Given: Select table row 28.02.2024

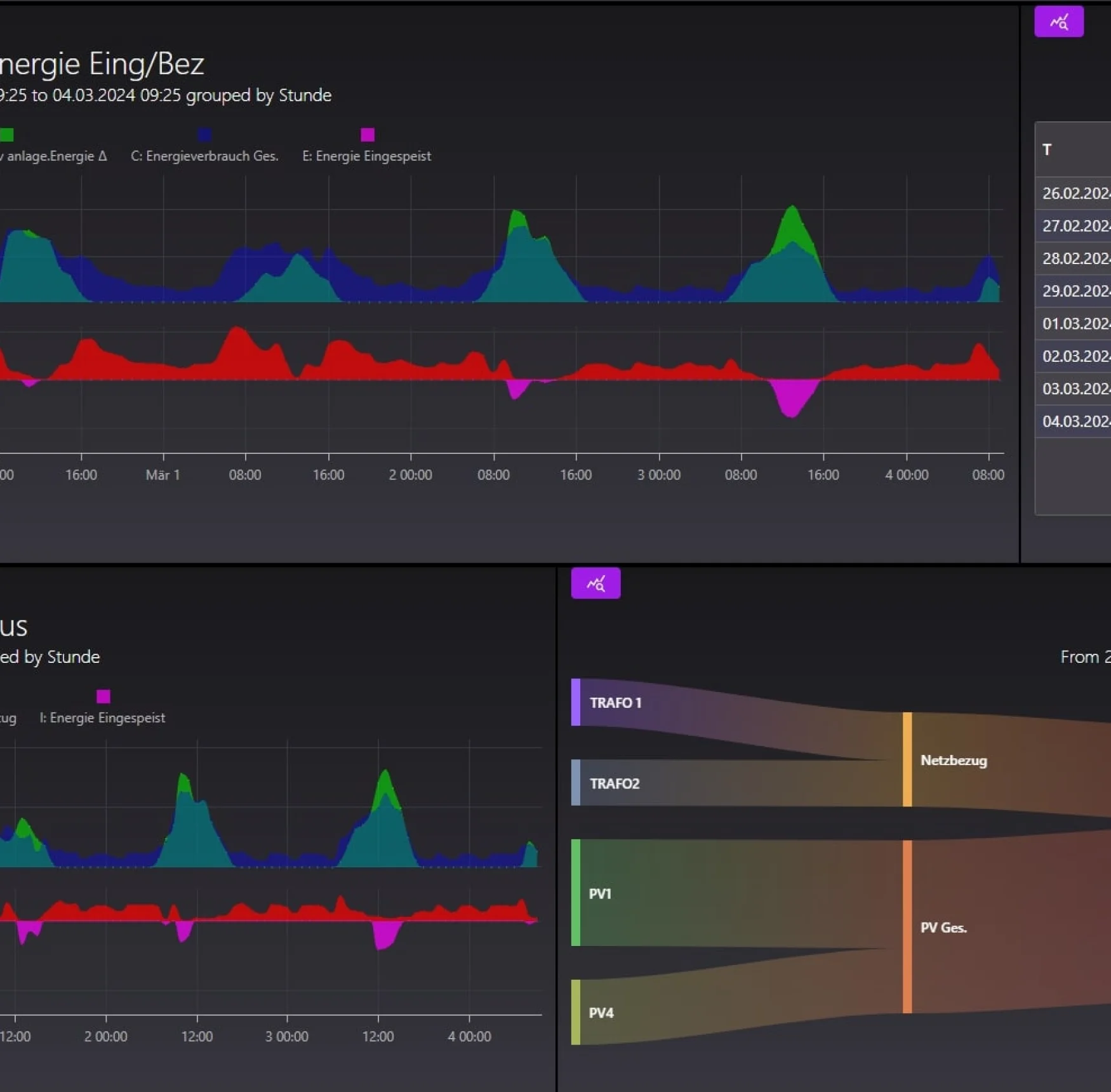Looking at the screenshot, I should tap(1073, 258).
